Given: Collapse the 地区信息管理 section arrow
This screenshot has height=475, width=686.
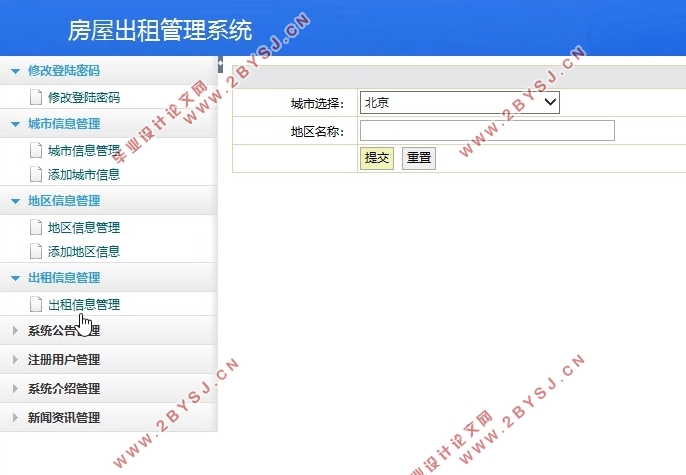Looking at the screenshot, I should coord(15,201).
